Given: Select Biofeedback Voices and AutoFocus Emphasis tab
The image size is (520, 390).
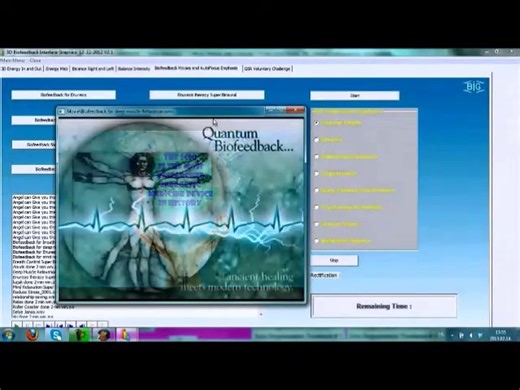Looking at the screenshot, I should click(196, 68).
